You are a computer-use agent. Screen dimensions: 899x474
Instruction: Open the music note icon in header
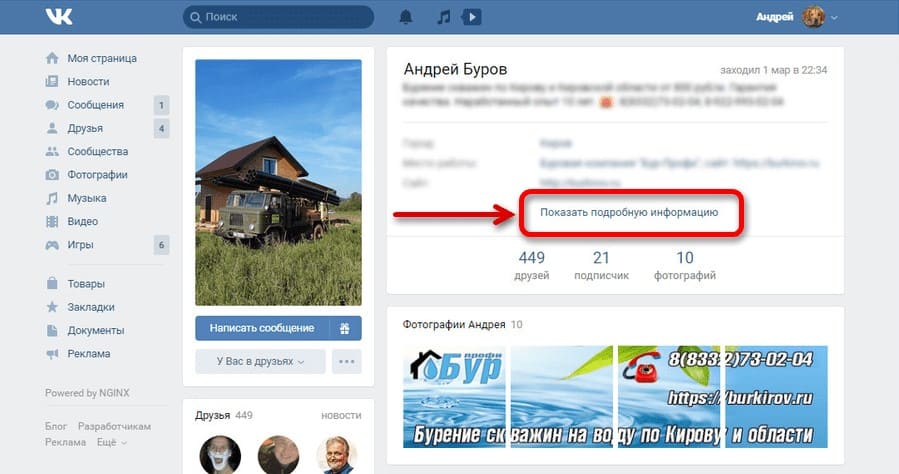click(444, 17)
